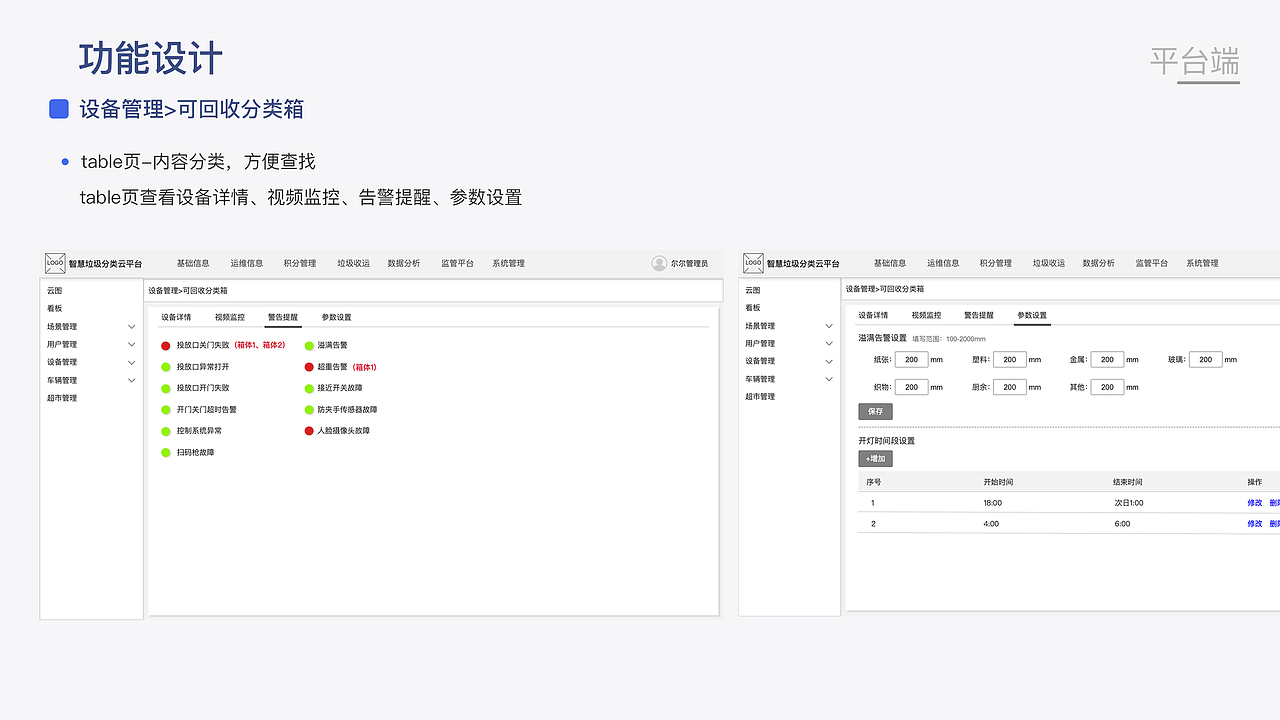Click the green dot beside 投放口开门失败
Image resolution: width=1280 pixels, height=720 pixels.
tap(166, 388)
